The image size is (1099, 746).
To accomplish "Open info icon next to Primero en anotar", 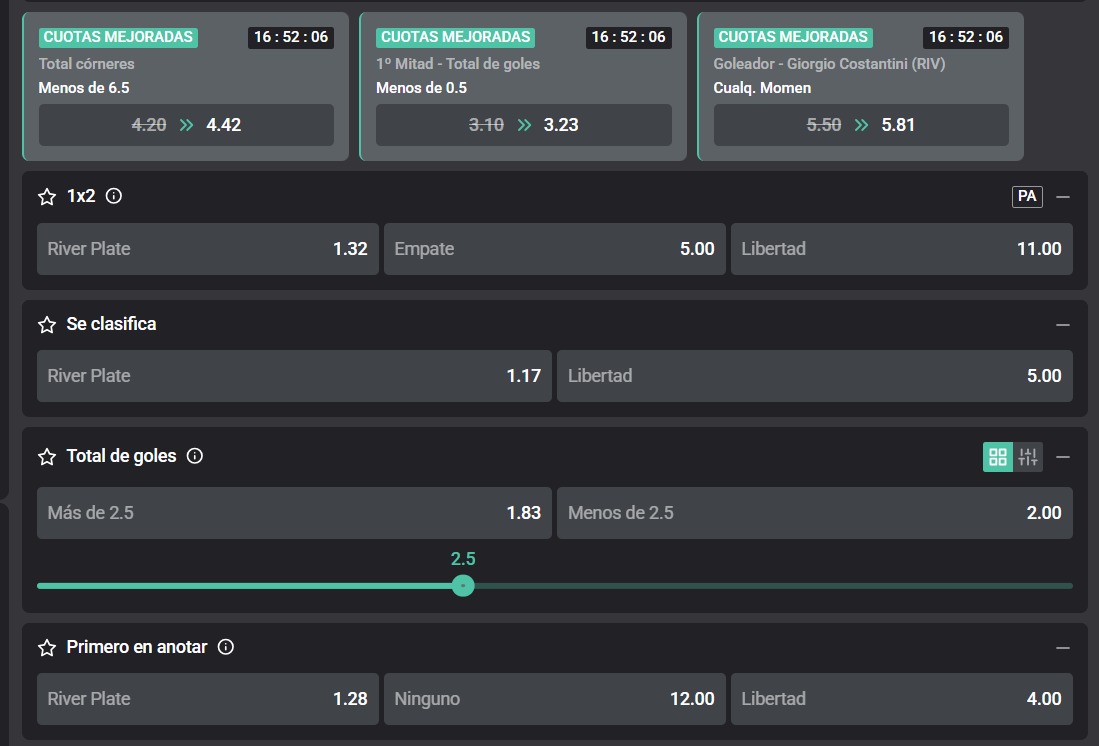I will pyautogui.click(x=226, y=647).
